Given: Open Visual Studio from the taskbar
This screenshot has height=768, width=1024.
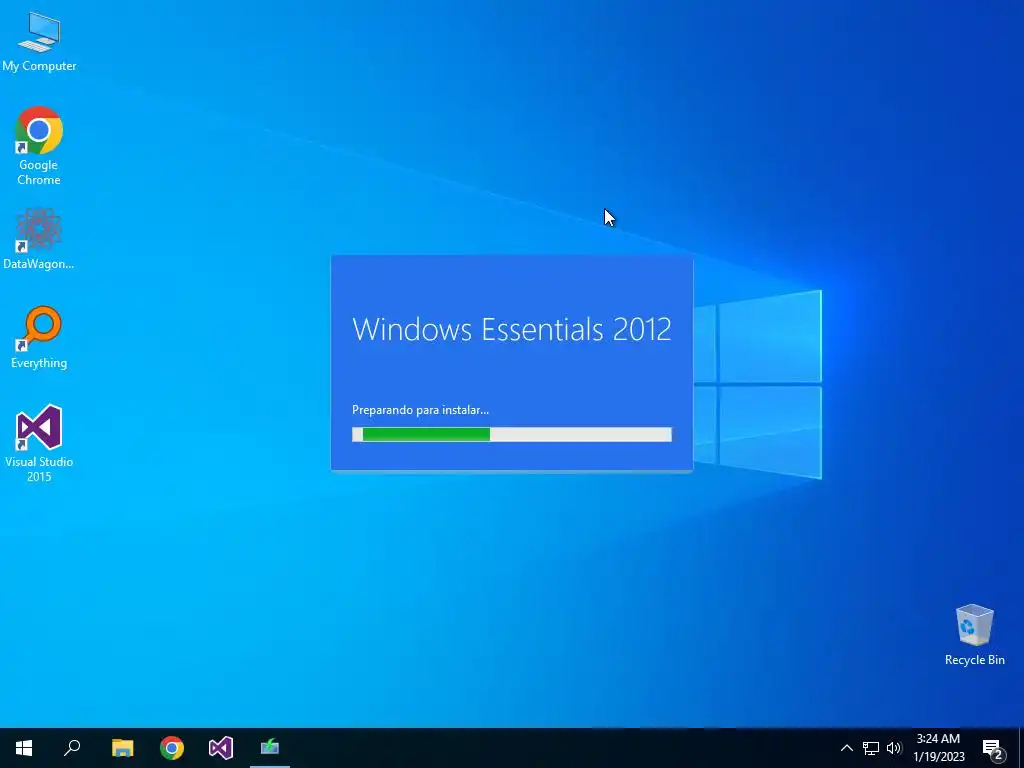Looking at the screenshot, I should click(221, 748).
